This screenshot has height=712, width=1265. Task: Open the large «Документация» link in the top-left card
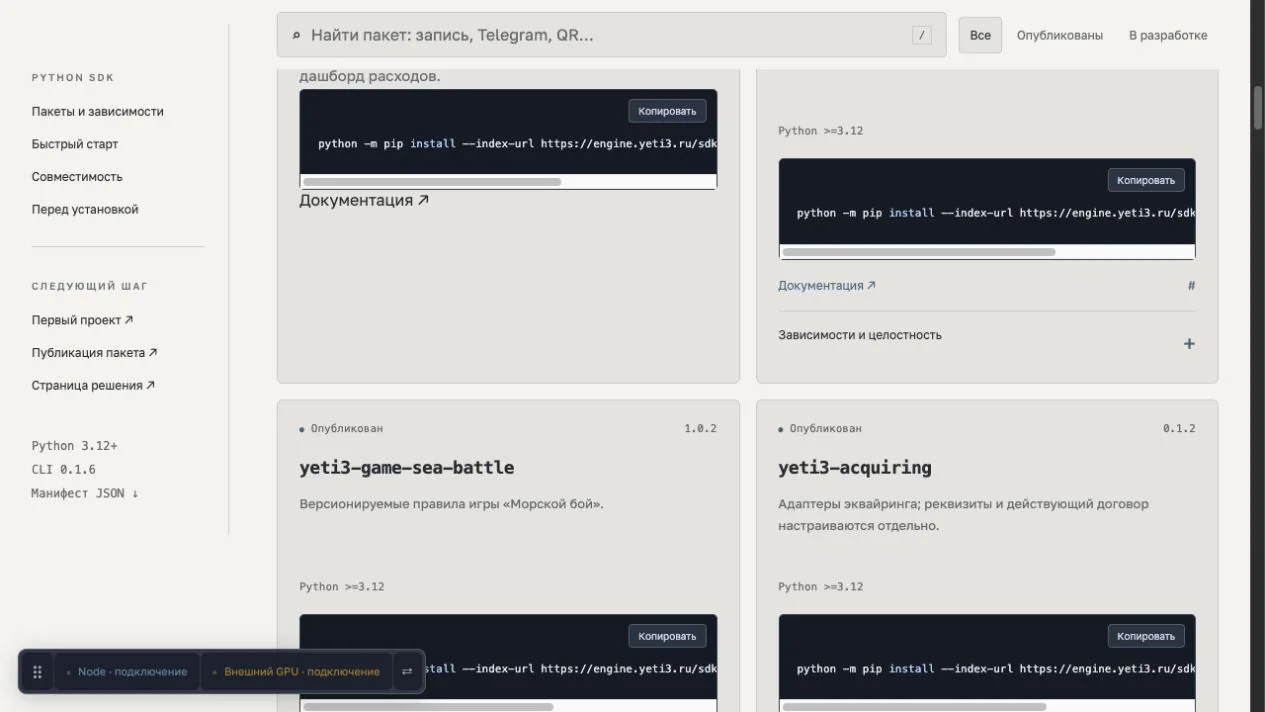tap(364, 200)
